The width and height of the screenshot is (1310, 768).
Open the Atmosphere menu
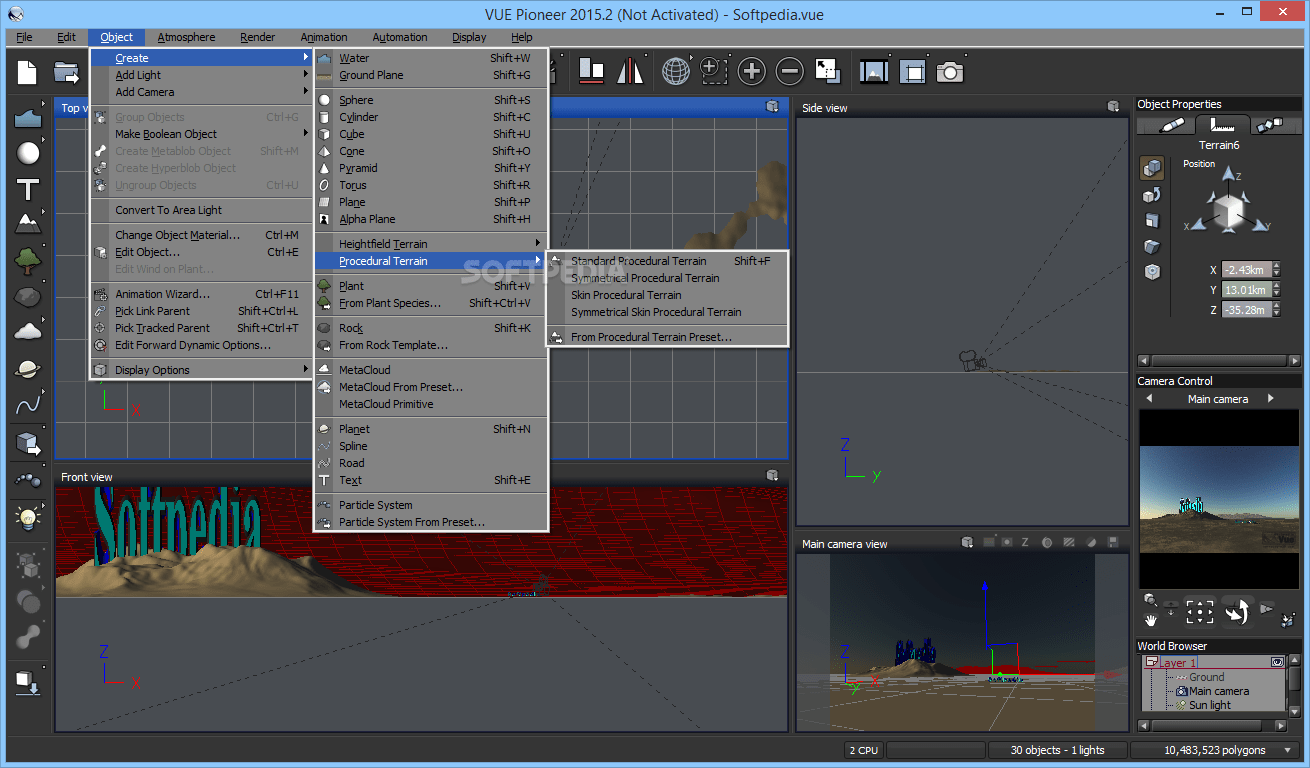(186, 37)
